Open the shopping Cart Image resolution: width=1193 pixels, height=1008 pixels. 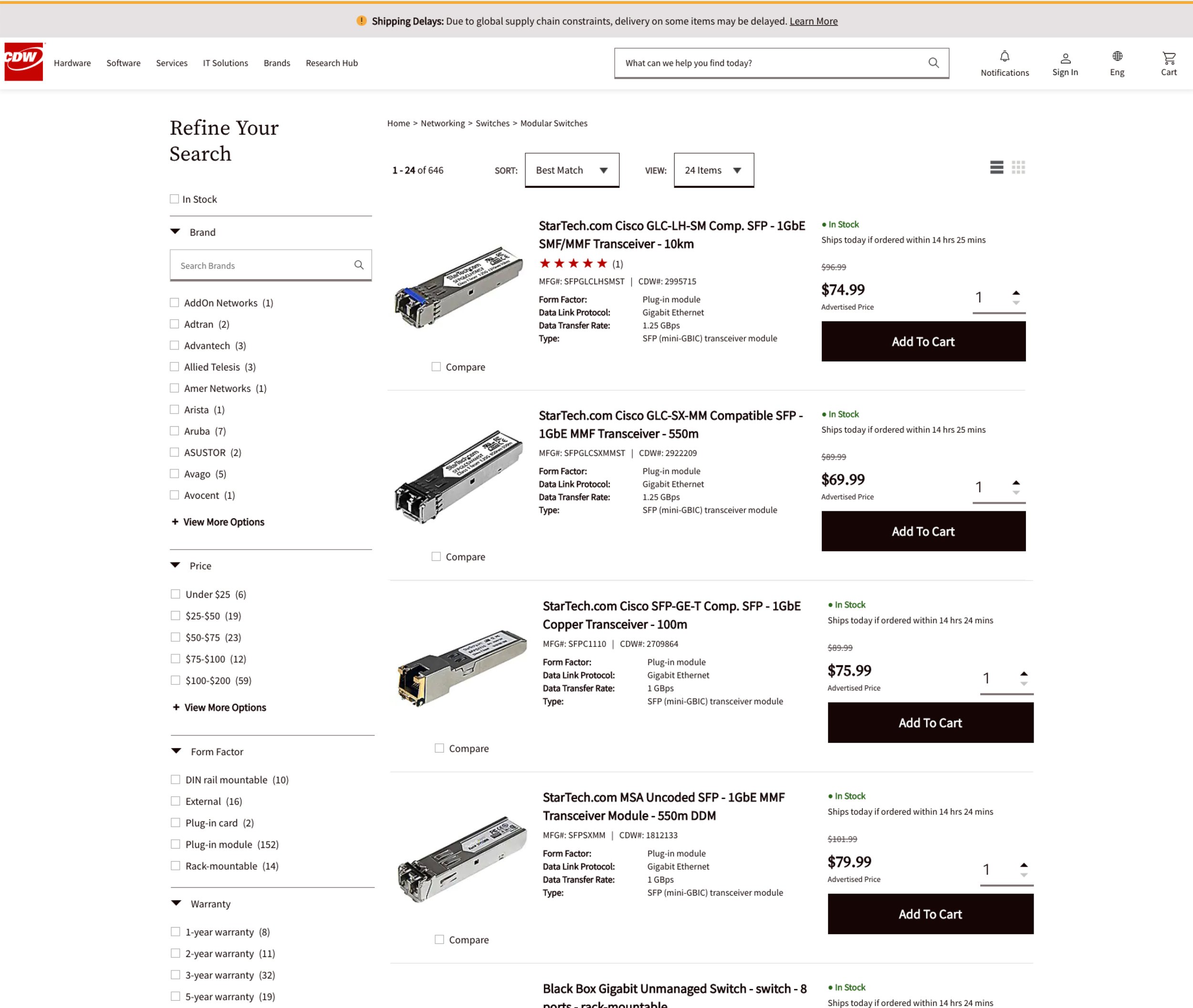click(1168, 58)
